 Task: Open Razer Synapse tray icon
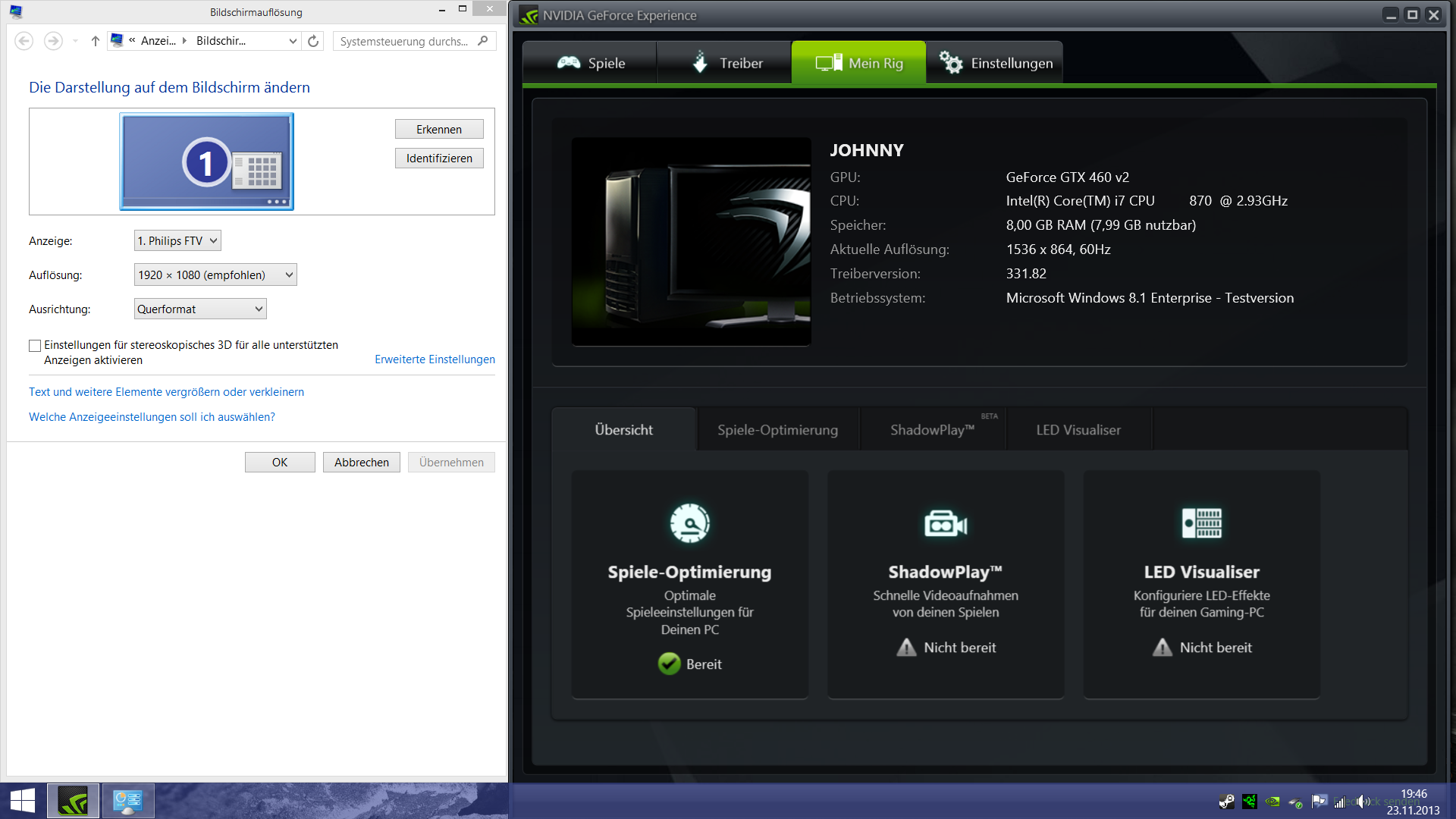pyautogui.click(x=1250, y=802)
